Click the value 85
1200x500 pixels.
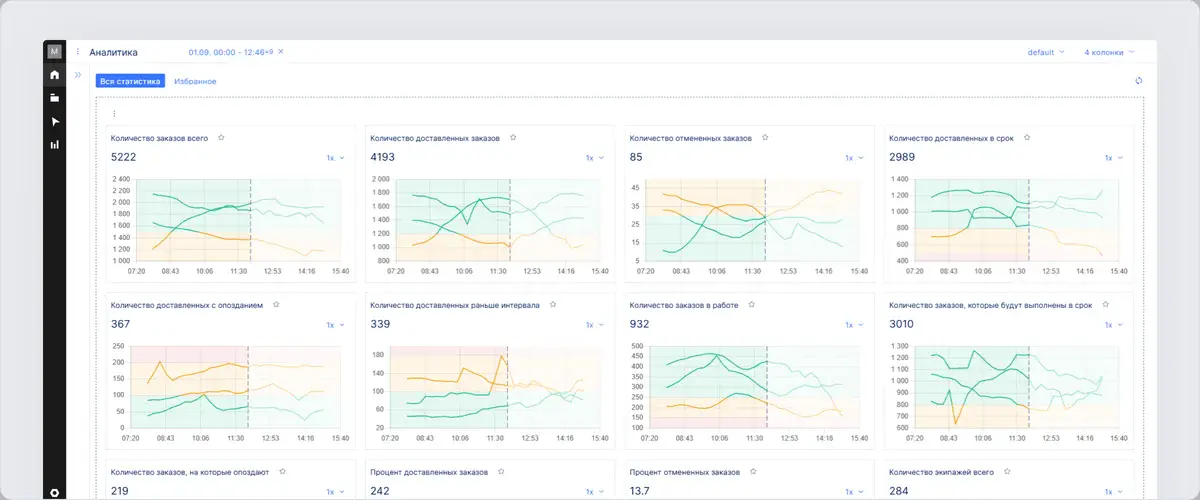tap(636, 158)
